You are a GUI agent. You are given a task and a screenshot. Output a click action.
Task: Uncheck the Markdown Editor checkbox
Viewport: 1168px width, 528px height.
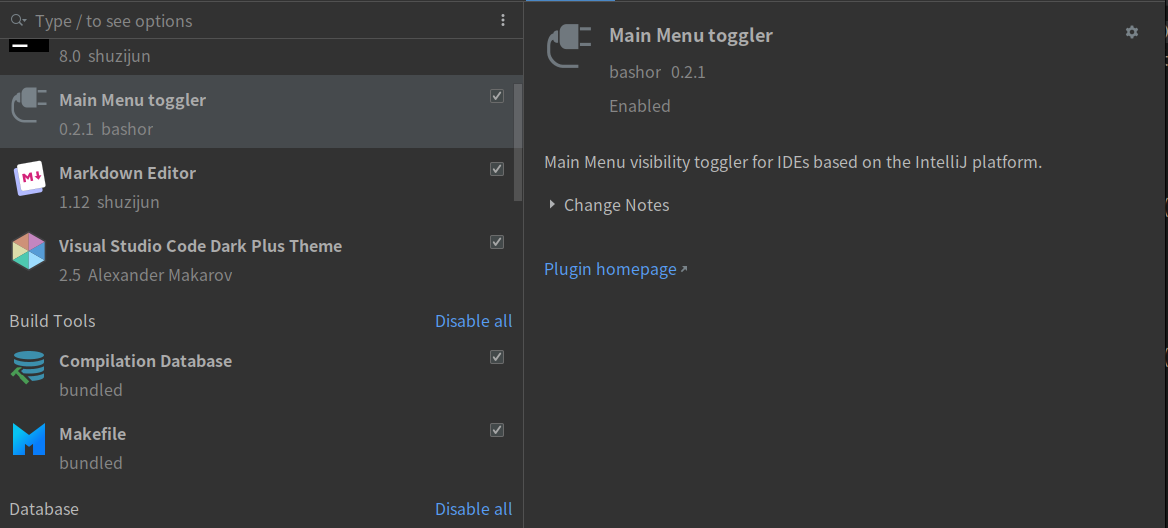(497, 169)
